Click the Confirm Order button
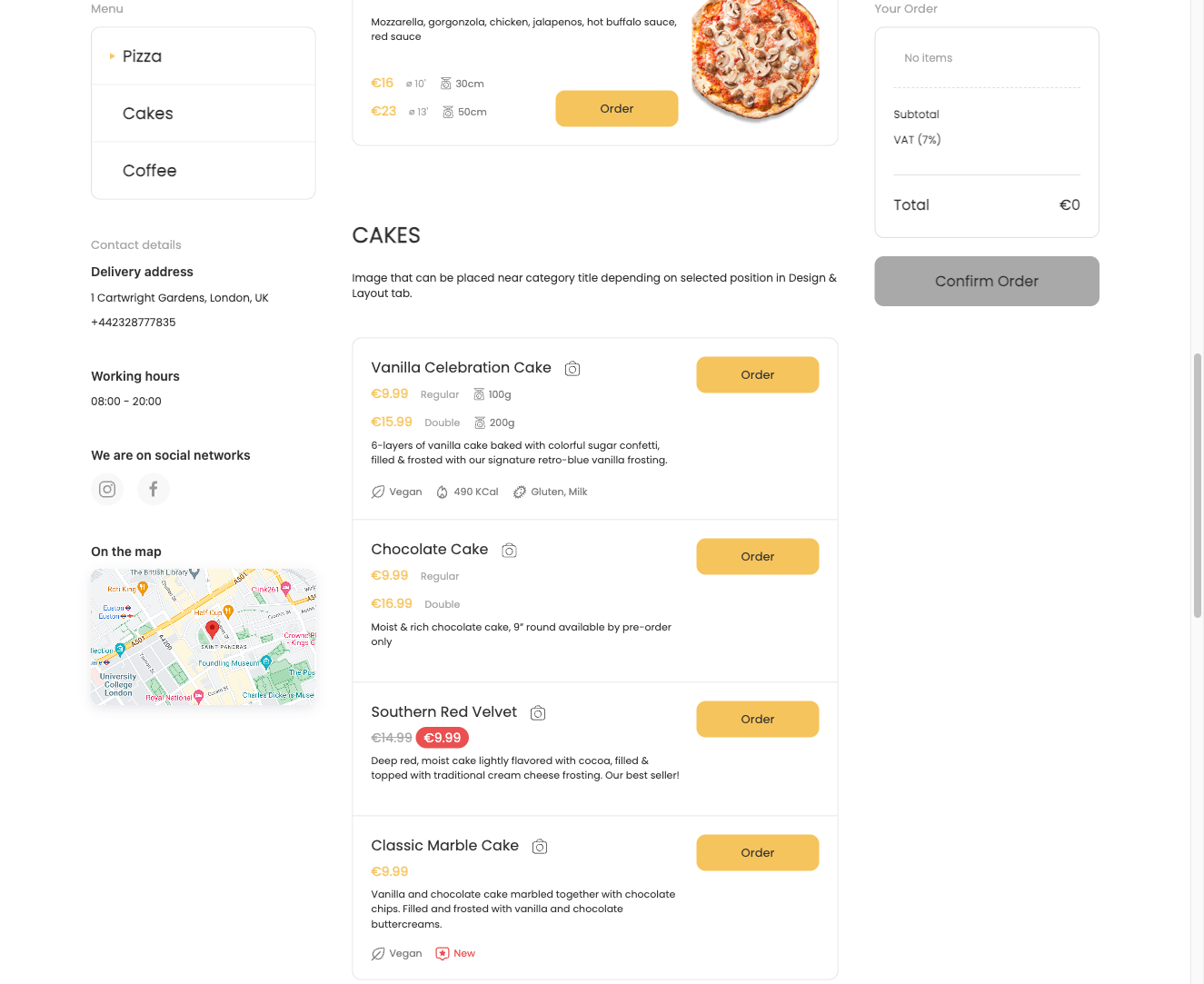This screenshot has width=1204, height=984. pyautogui.click(x=986, y=281)
